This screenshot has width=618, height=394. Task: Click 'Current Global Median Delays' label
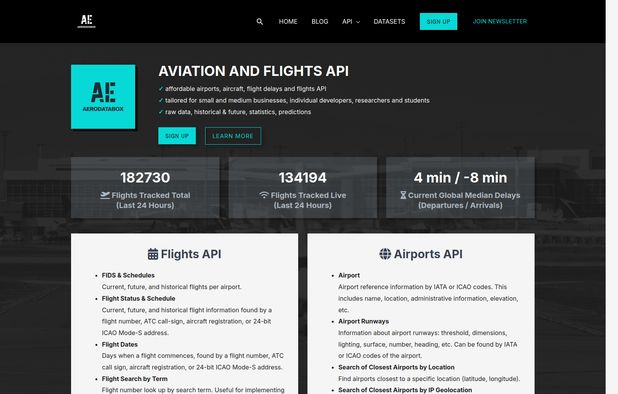pos(464,195)
